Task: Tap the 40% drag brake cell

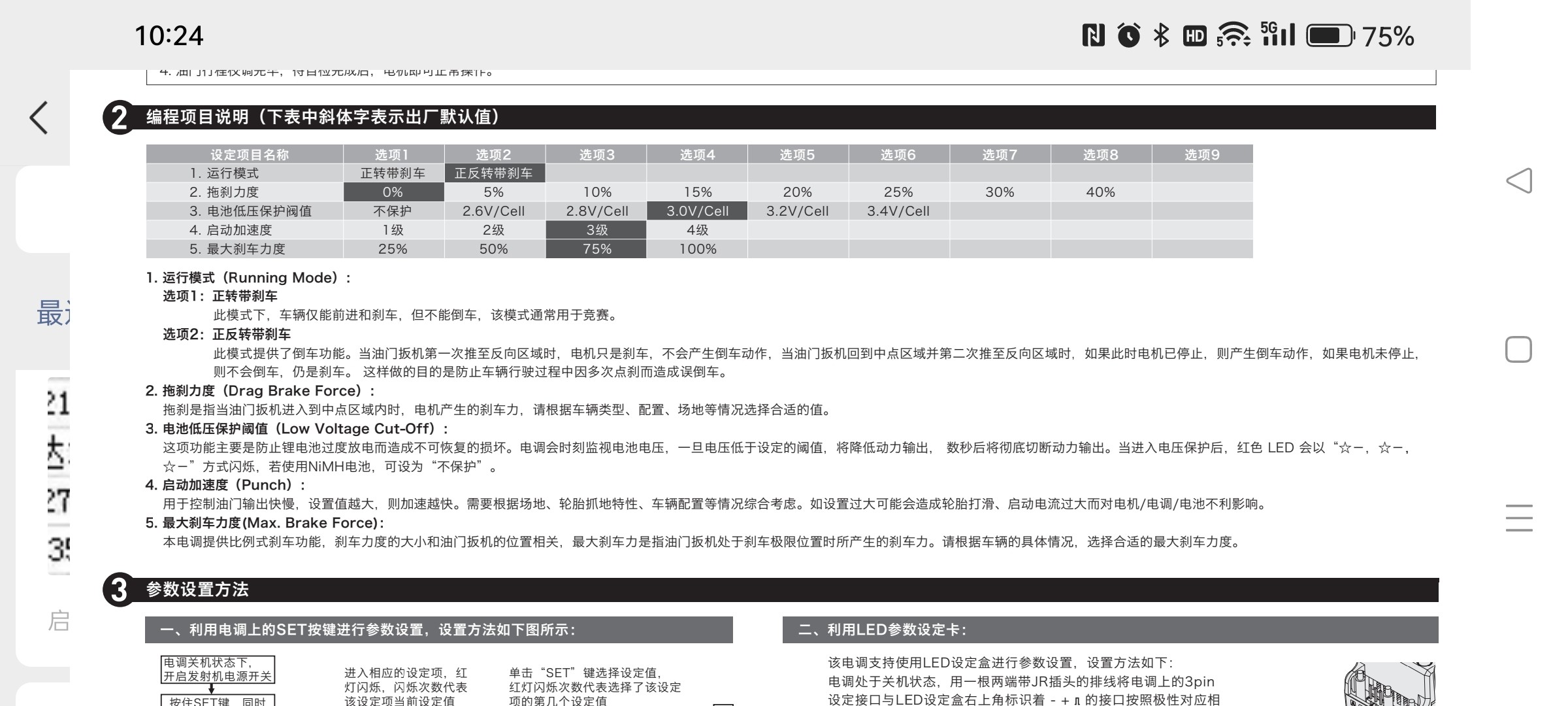Action: point(1101,192)
